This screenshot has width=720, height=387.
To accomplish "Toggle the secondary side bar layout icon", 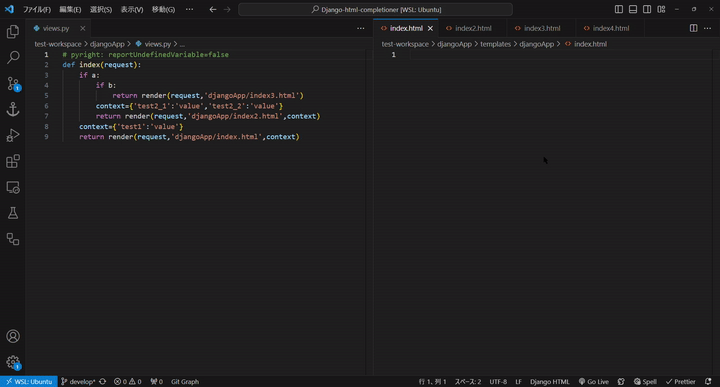I will click(x=647, y=9).
